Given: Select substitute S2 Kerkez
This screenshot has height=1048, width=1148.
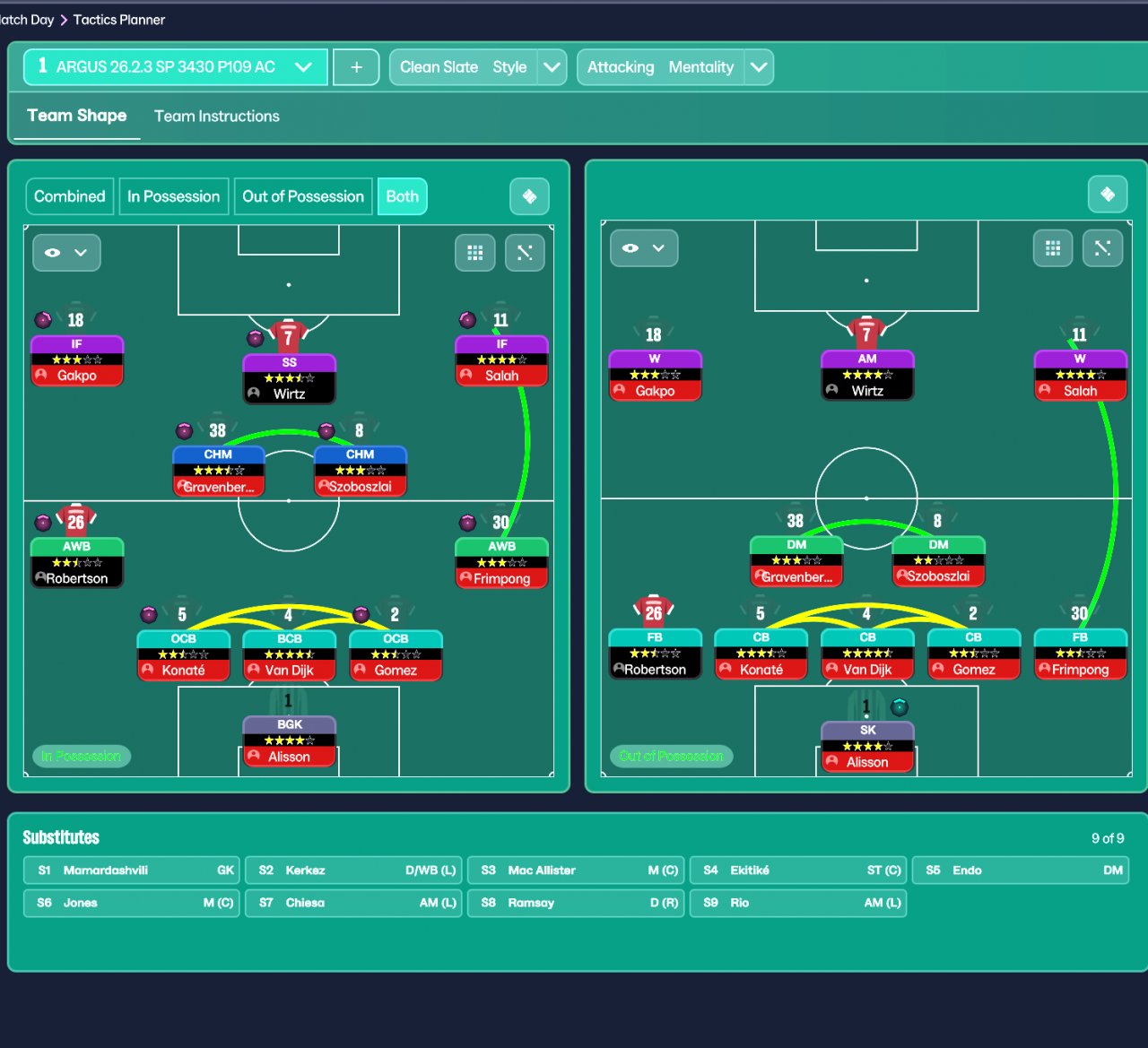Looking at the screenshot, I should coord(354,870).
